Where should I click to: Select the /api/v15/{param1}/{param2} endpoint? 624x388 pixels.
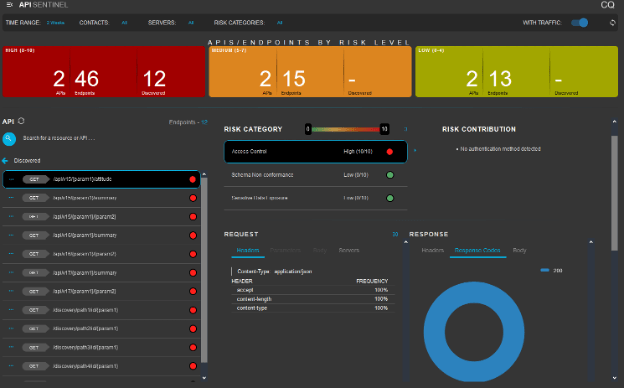click(101, 216)
